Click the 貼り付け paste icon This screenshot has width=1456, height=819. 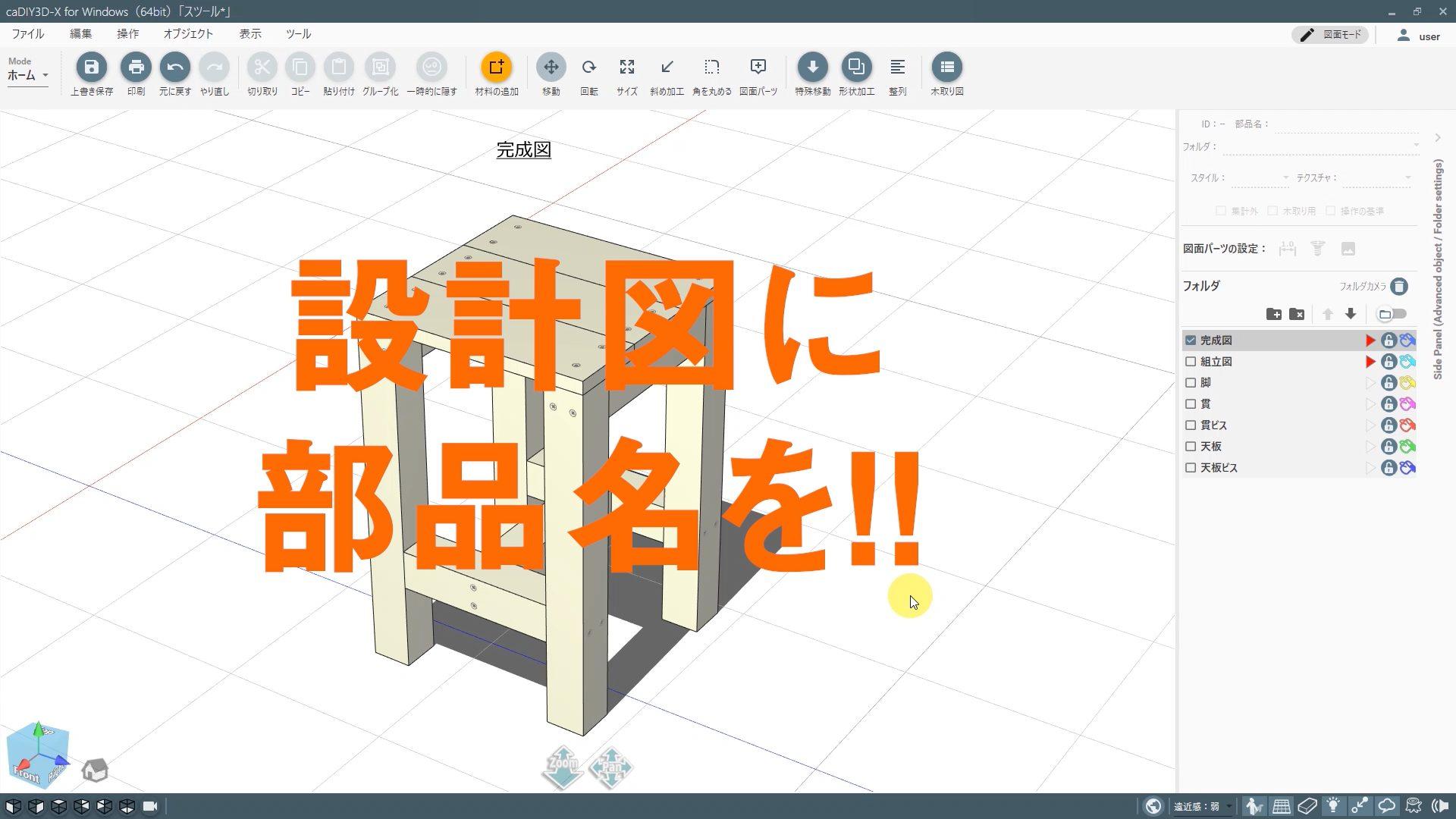click(339, 67)
